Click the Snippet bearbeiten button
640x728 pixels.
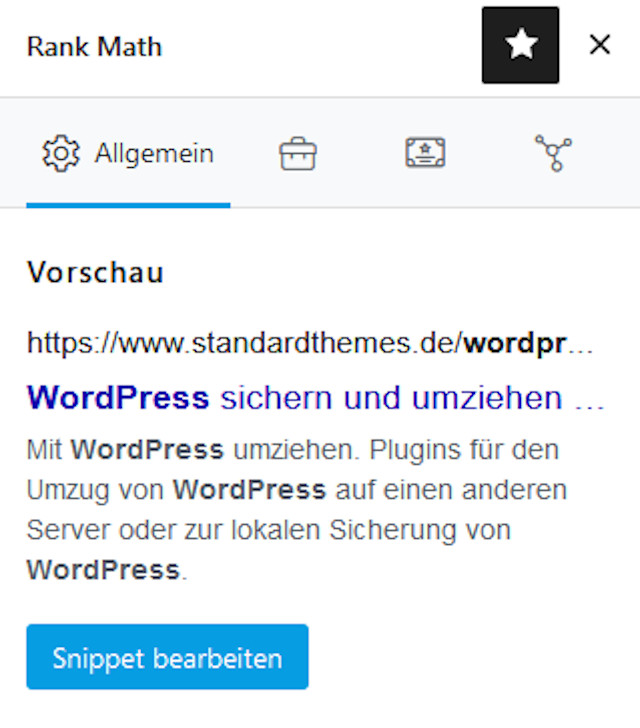(167, 656)
